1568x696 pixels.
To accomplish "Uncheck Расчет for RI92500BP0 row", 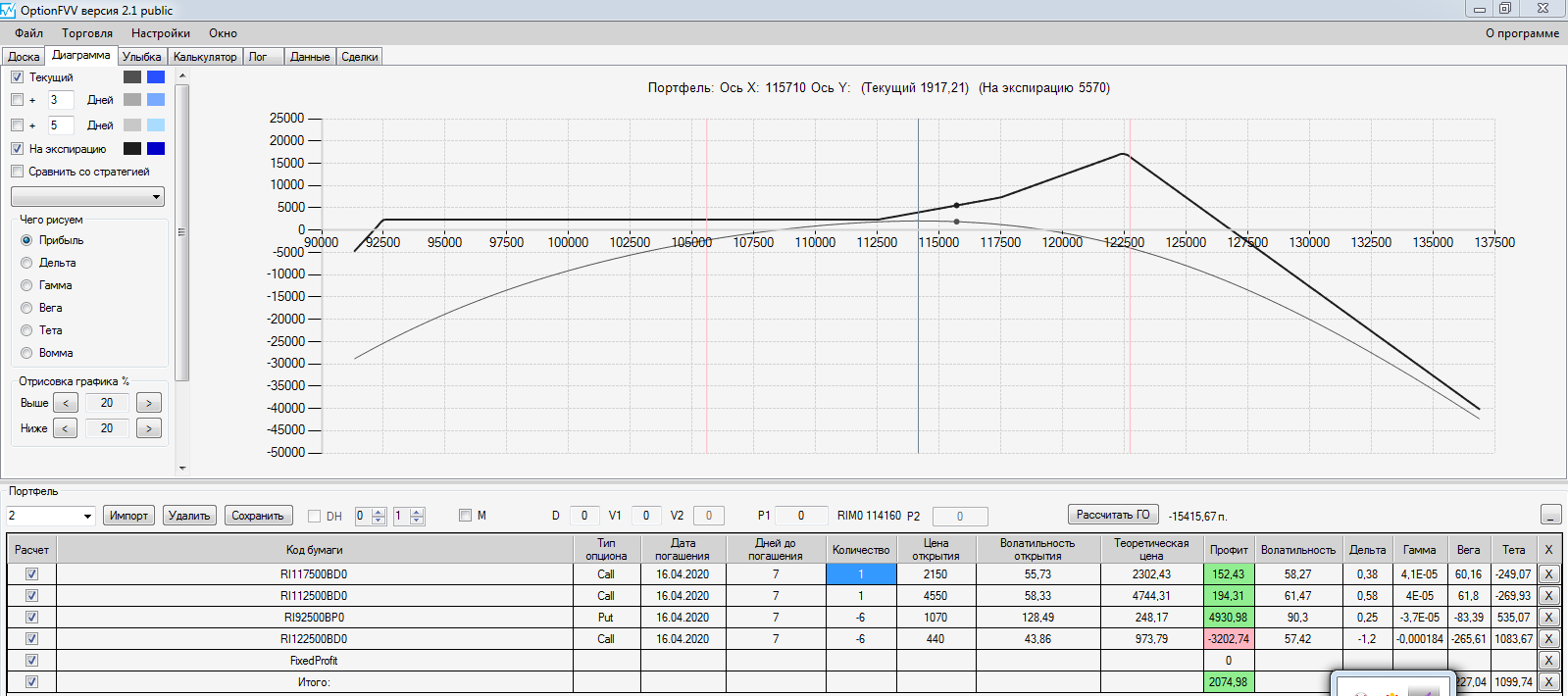I will (31, 618).
